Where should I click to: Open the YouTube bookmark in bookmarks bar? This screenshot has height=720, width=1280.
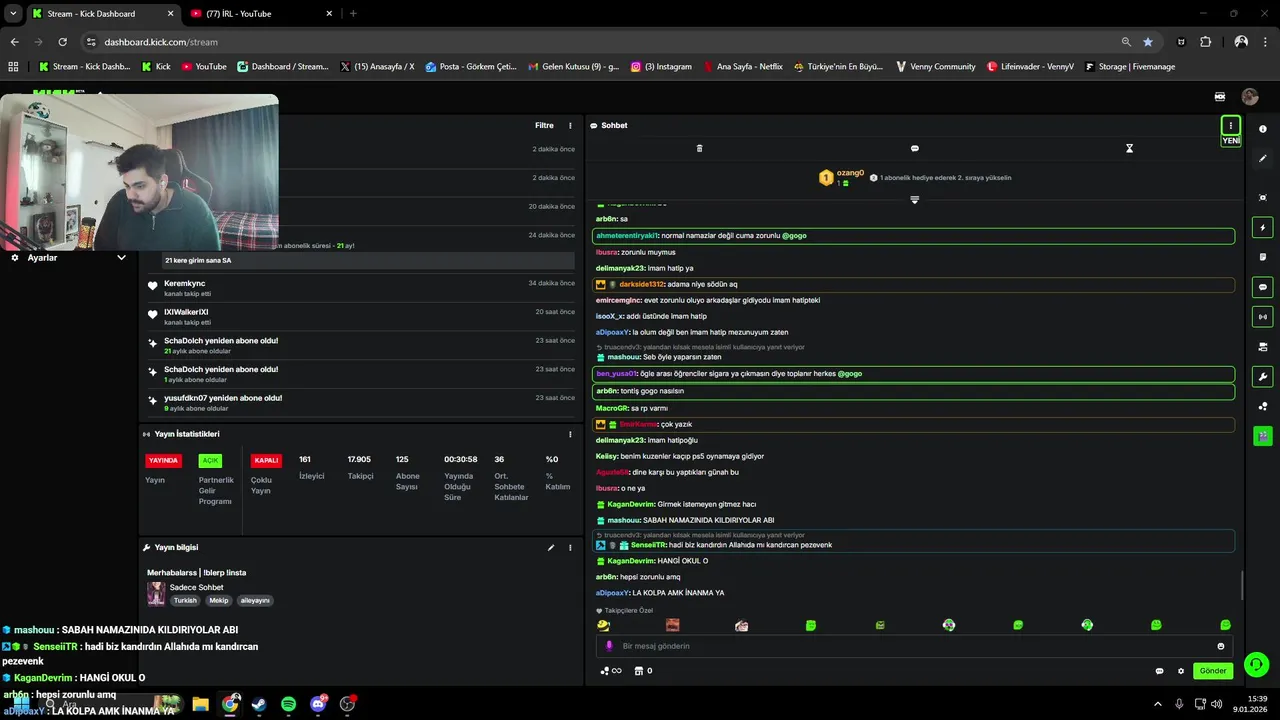(204, 67)
